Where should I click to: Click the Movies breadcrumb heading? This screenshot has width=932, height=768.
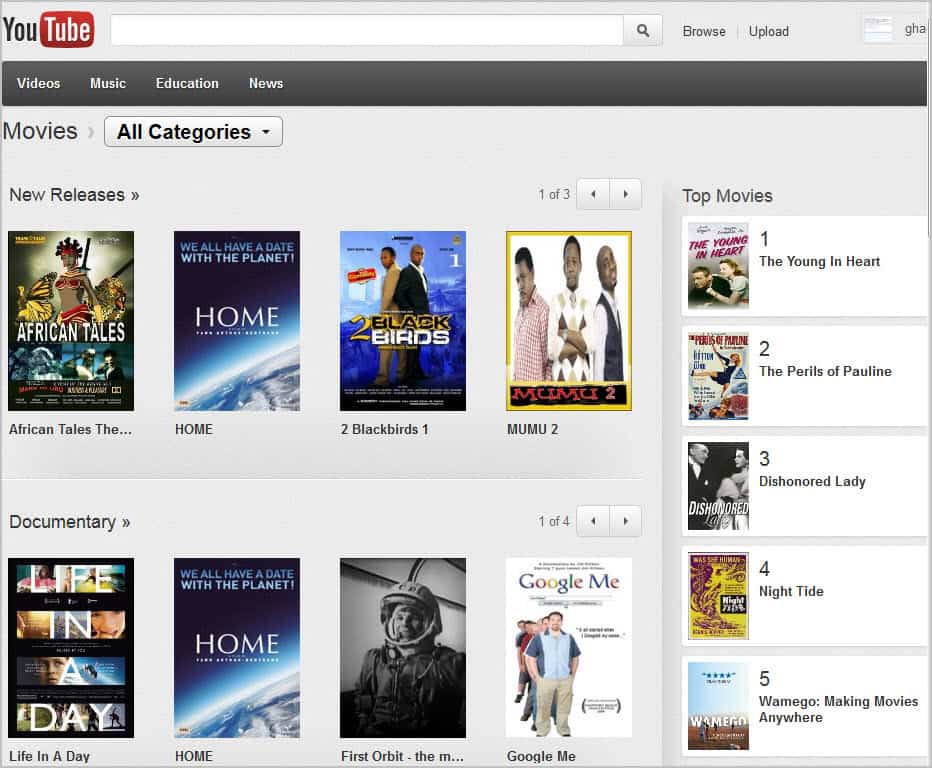[40, 131]
